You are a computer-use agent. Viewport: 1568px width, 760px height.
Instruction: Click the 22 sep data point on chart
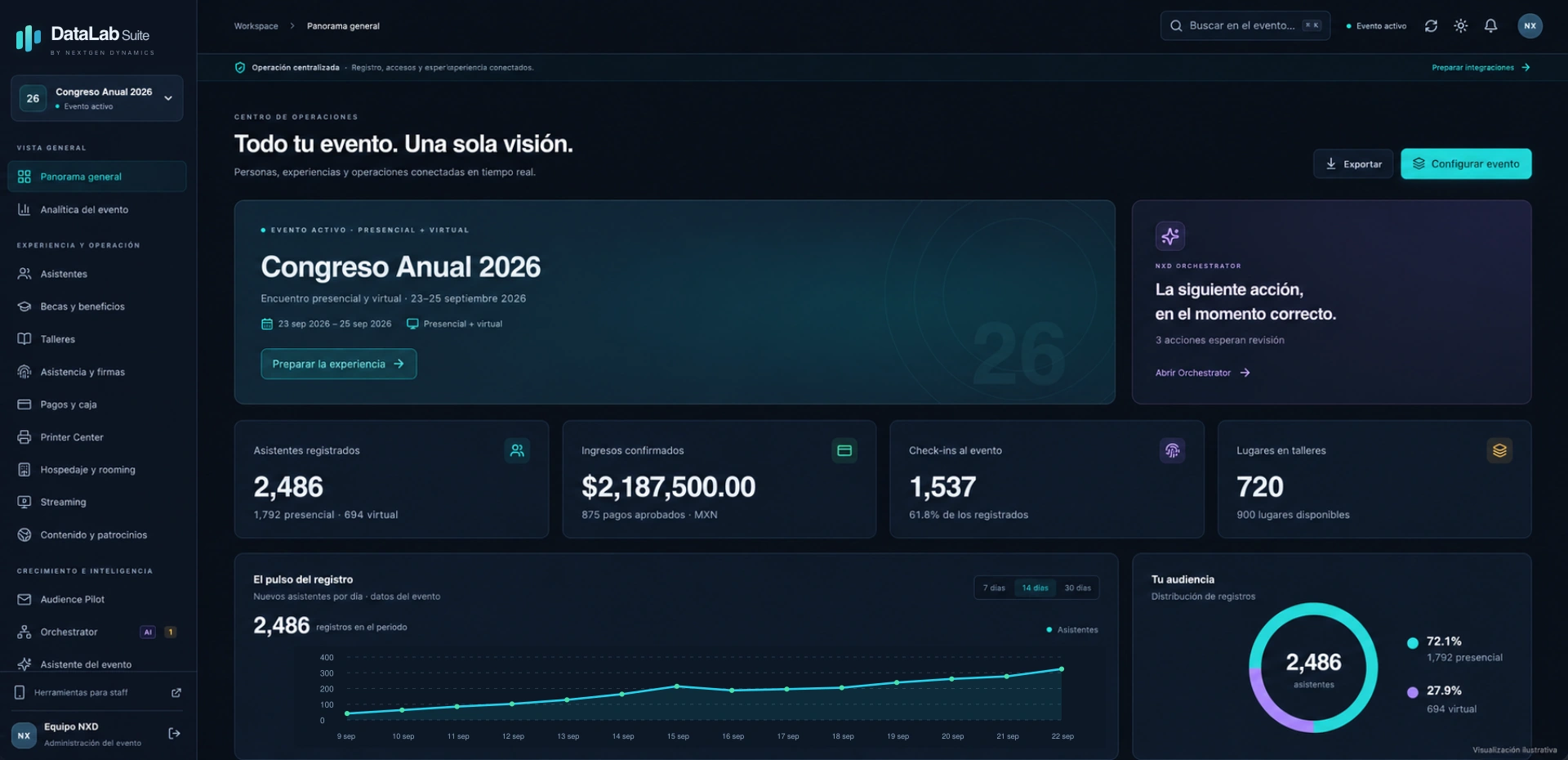[x=1062, y=668]
